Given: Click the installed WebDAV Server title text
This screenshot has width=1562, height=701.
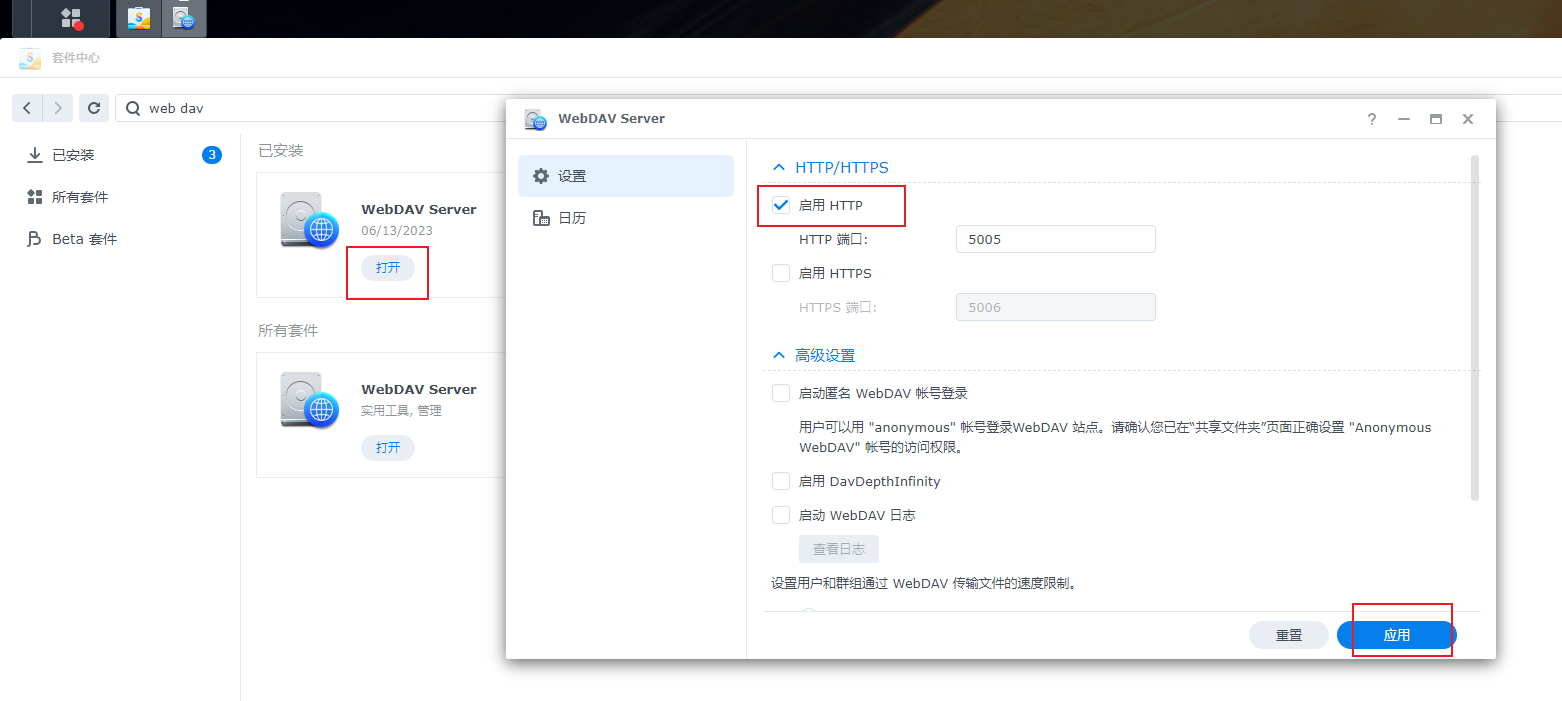Looking at the screenshot, I should 419,209.
